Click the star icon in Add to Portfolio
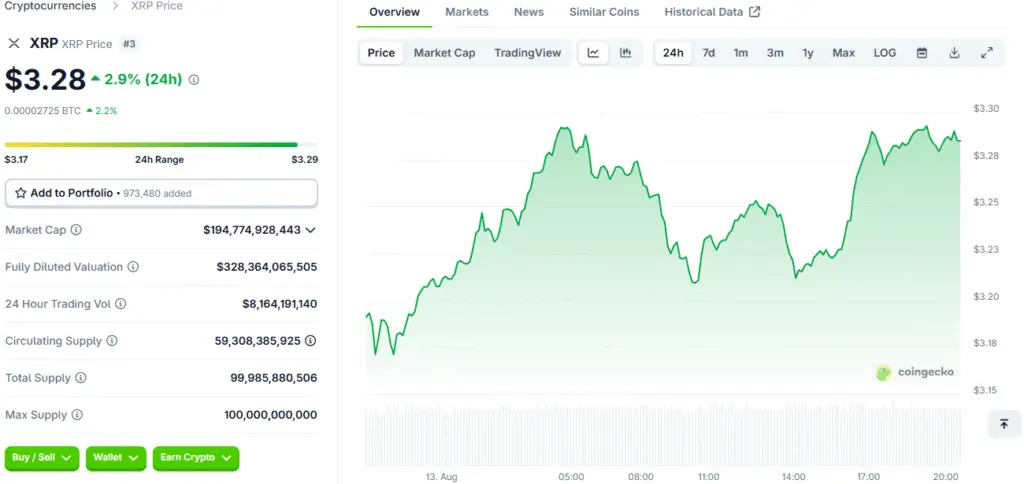1024x484 pixels. pos(21,193)
